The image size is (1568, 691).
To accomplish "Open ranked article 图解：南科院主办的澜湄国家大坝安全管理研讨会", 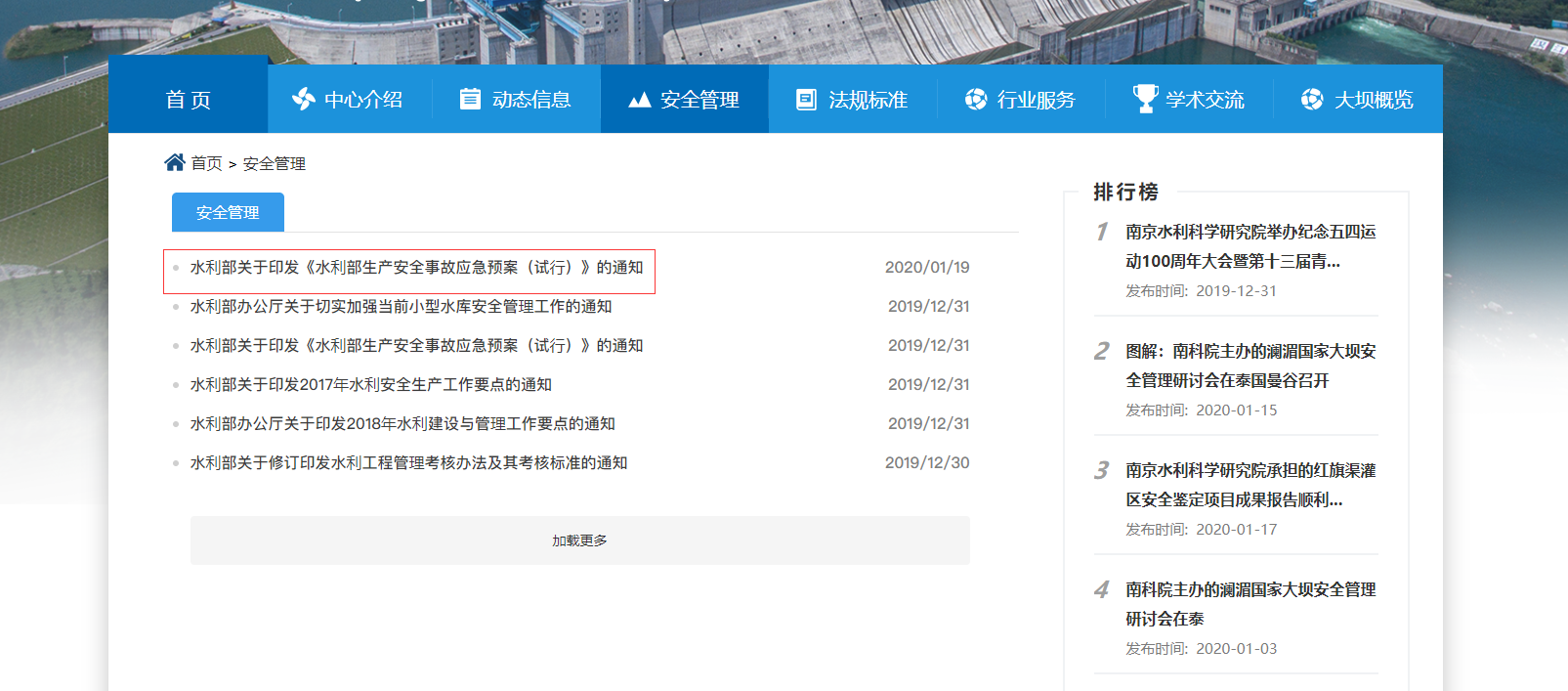I will tap(1250, 366).
